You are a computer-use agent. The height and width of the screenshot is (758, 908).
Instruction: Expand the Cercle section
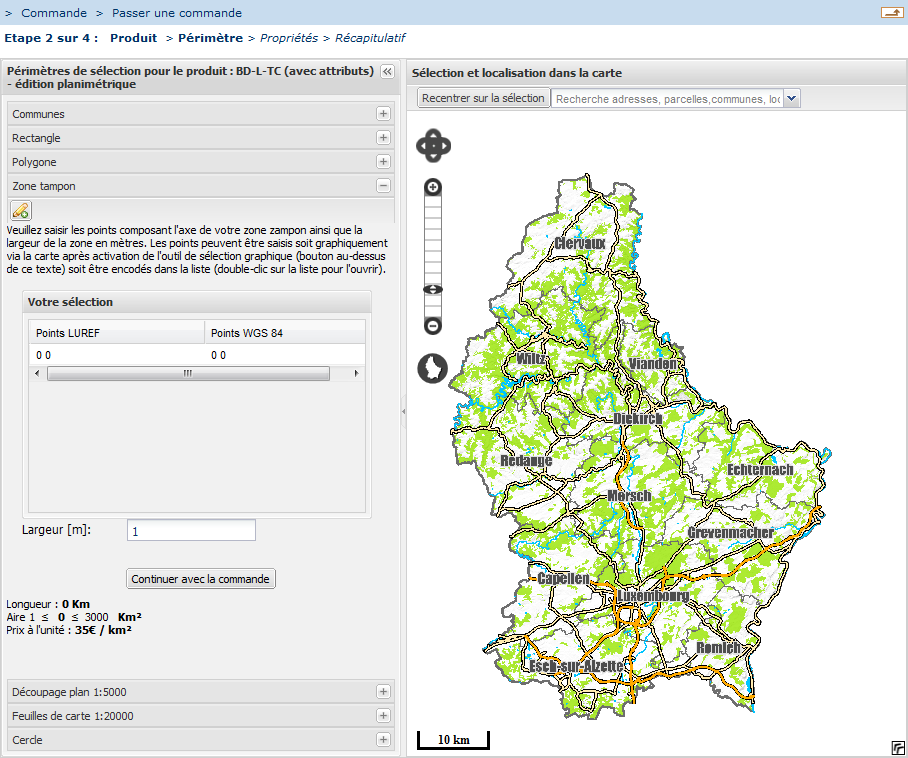[383, 740]
